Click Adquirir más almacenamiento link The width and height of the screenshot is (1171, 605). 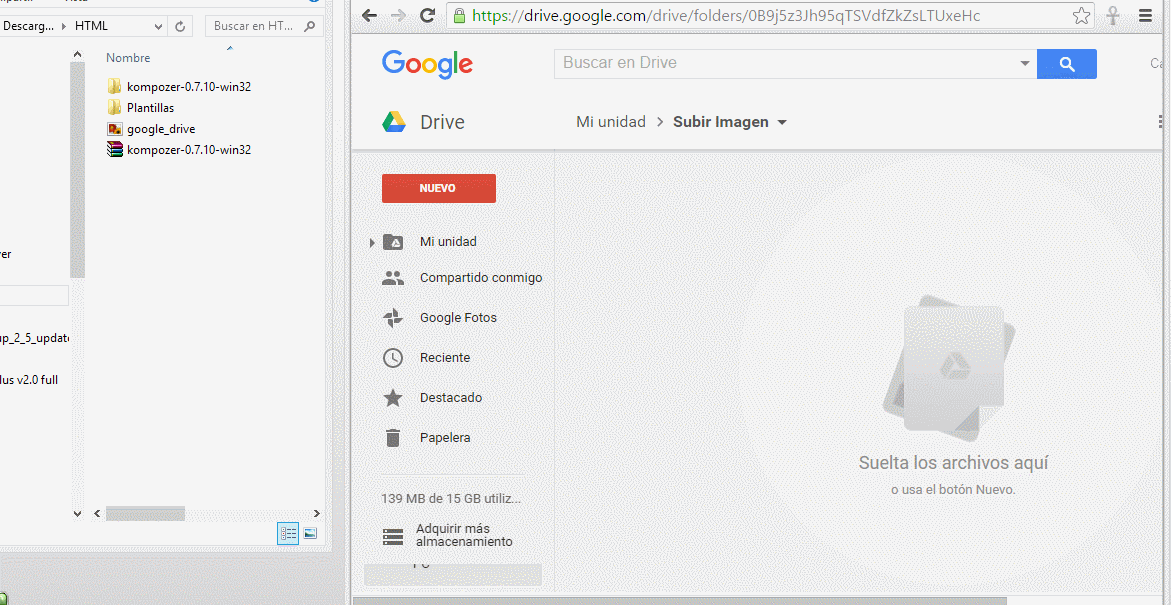tap(464, 536)
